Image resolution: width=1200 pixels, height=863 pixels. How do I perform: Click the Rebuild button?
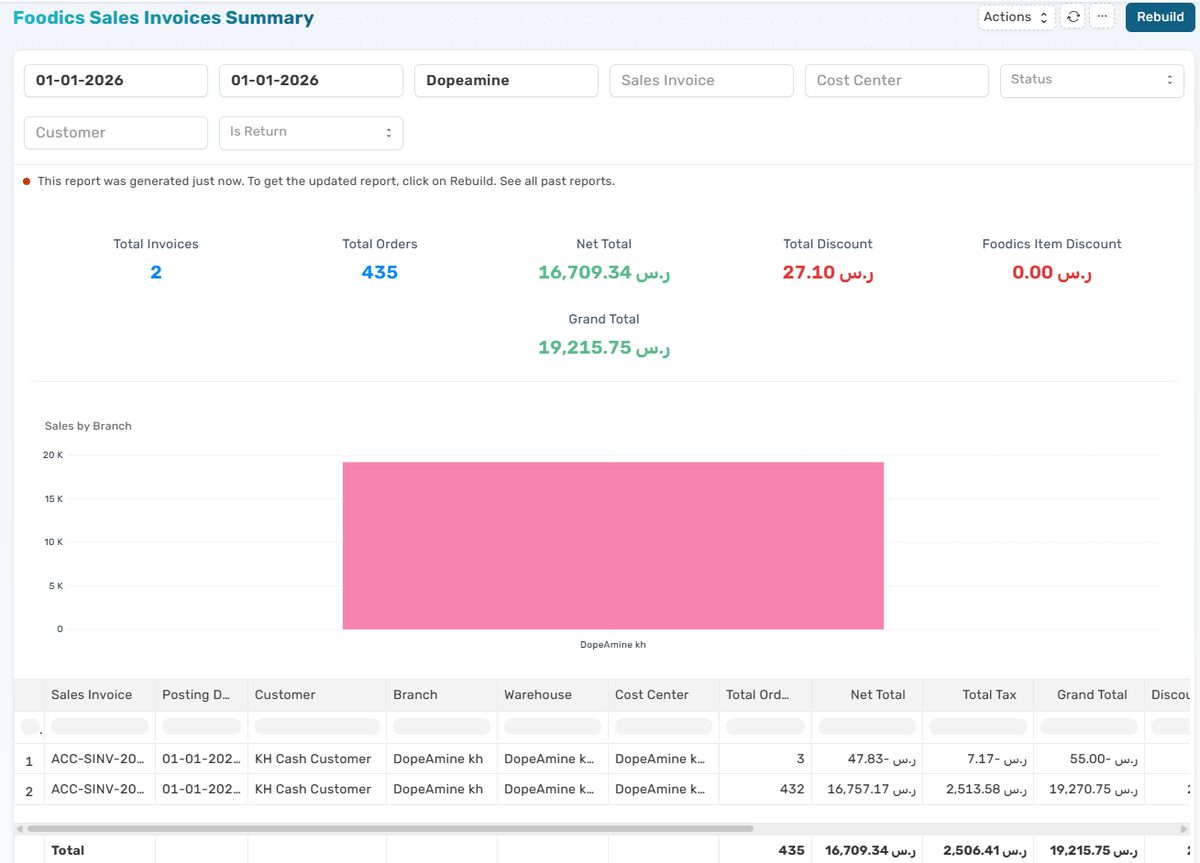[1159, 17]
